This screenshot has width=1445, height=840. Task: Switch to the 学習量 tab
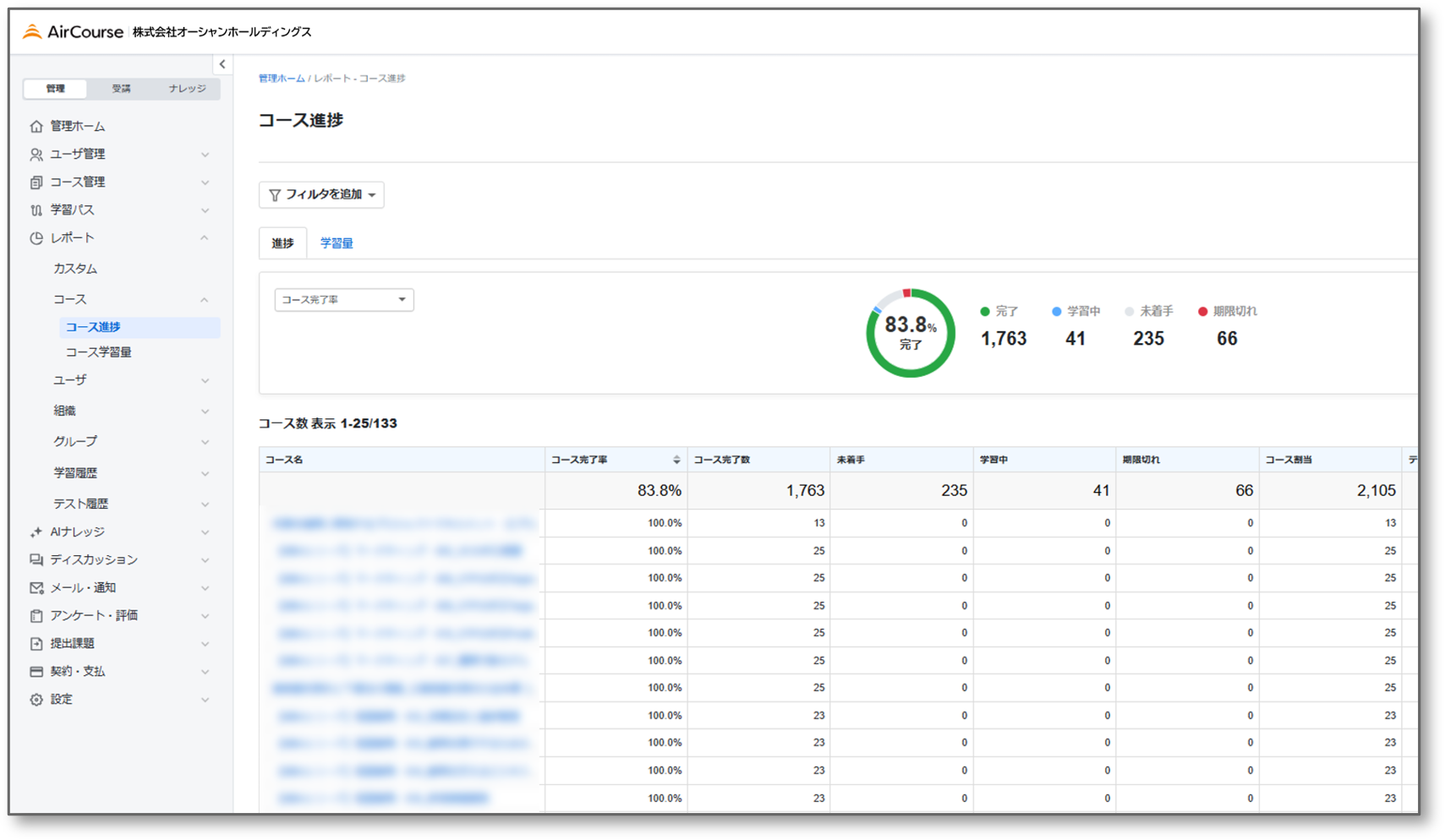pos(337,243)
